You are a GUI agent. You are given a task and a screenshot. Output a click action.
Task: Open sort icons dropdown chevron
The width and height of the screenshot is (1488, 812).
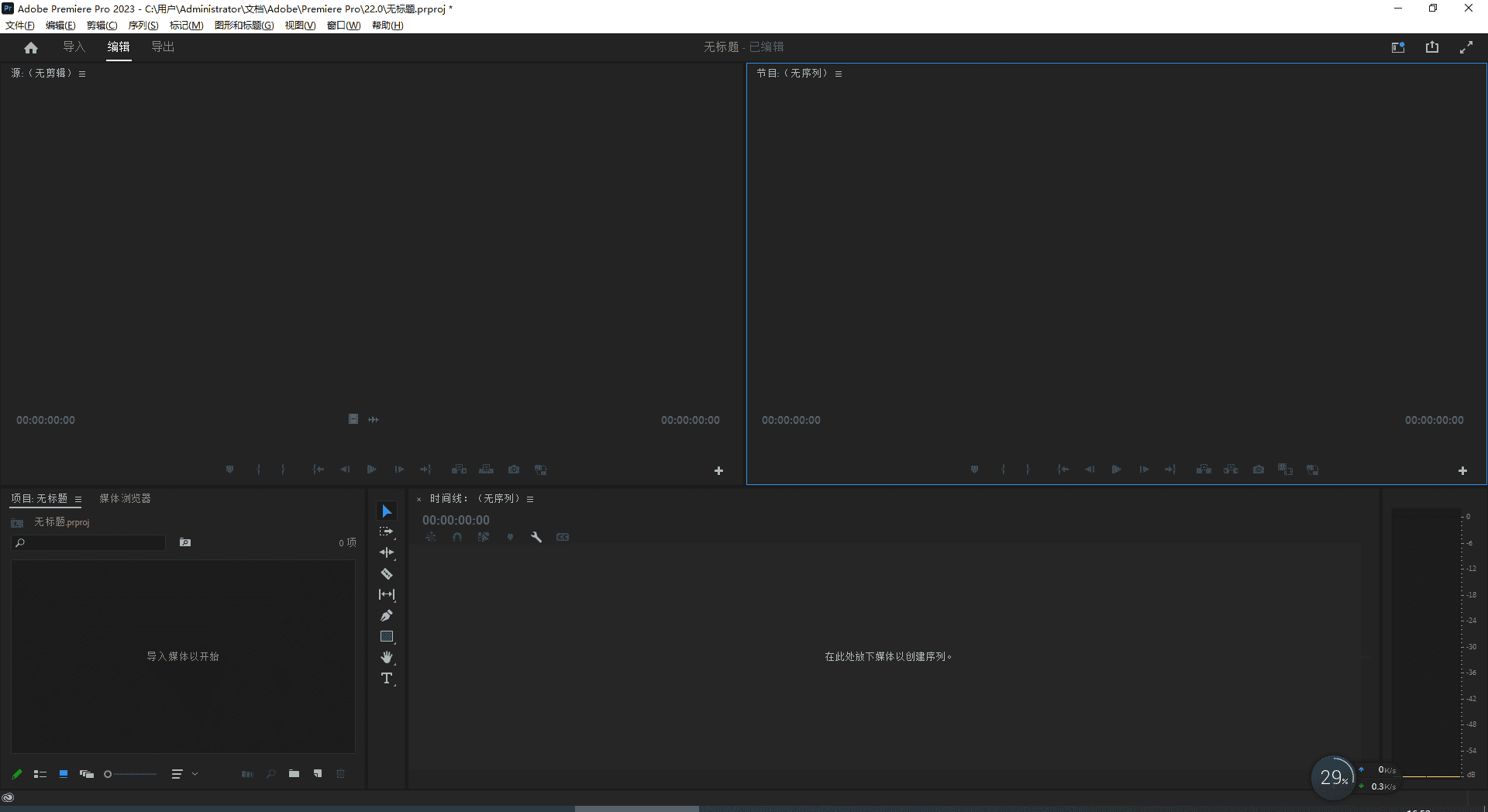[x=195, y=773]
